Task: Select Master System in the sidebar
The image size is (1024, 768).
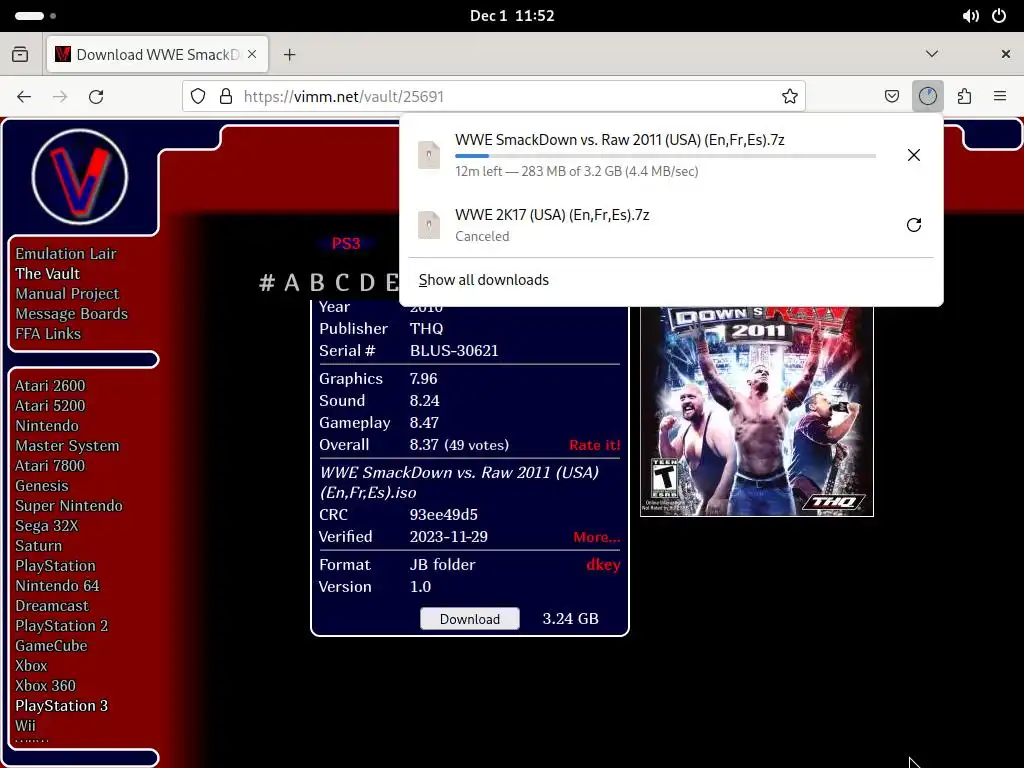Action: [x=67, y=446]
